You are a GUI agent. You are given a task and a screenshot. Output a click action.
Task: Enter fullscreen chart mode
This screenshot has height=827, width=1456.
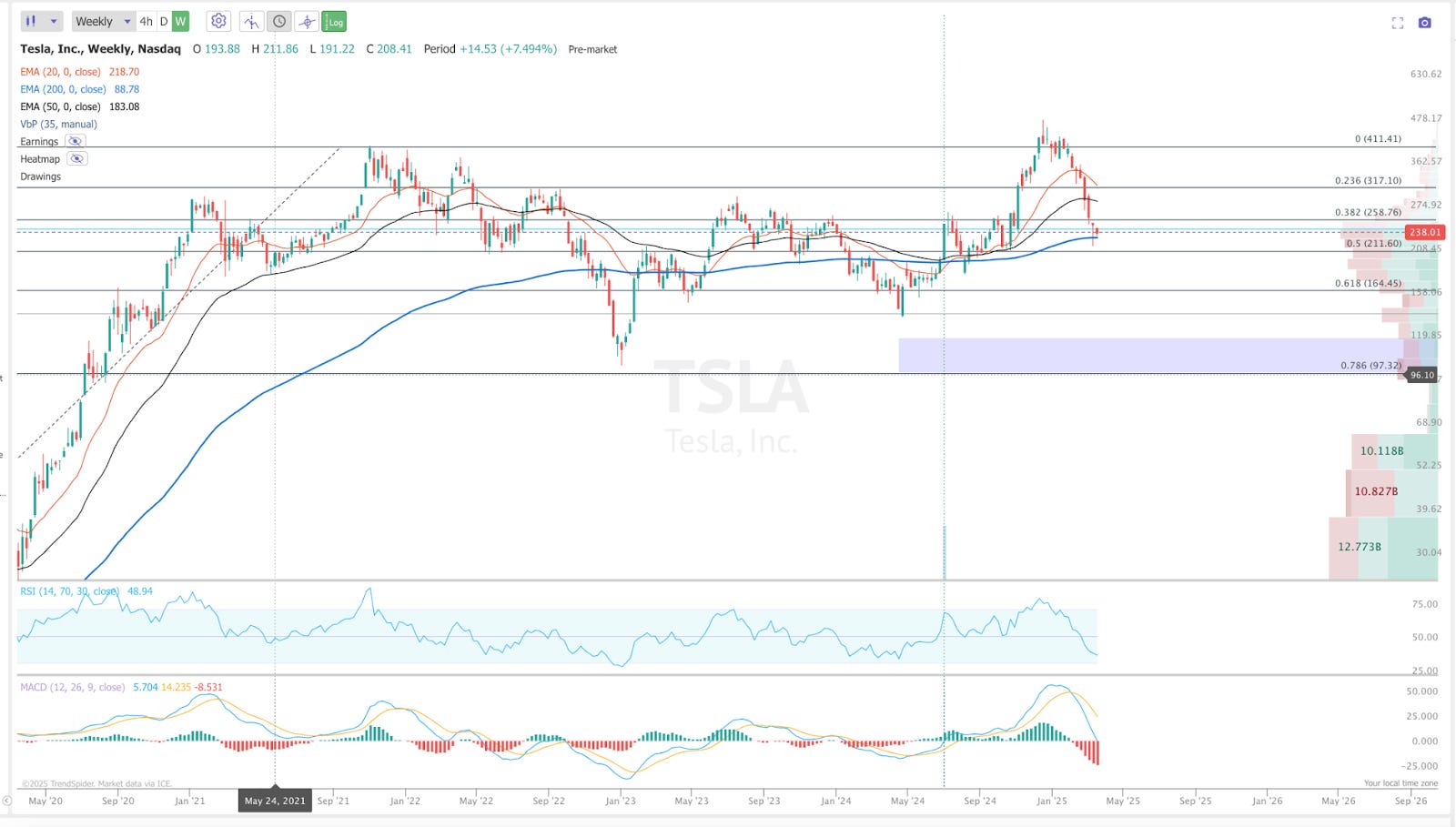(x=1398, y=23)
